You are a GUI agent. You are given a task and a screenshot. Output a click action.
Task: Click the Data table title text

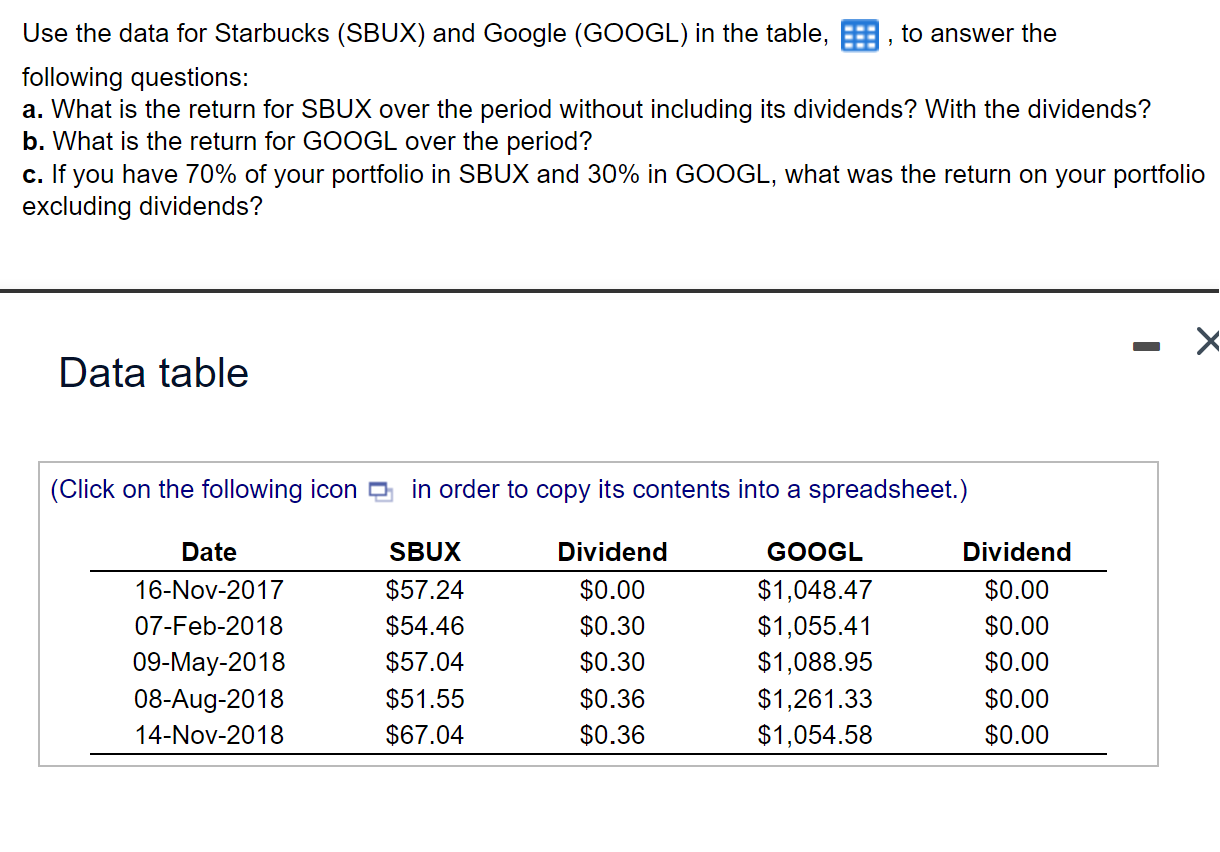pos(153,373)
